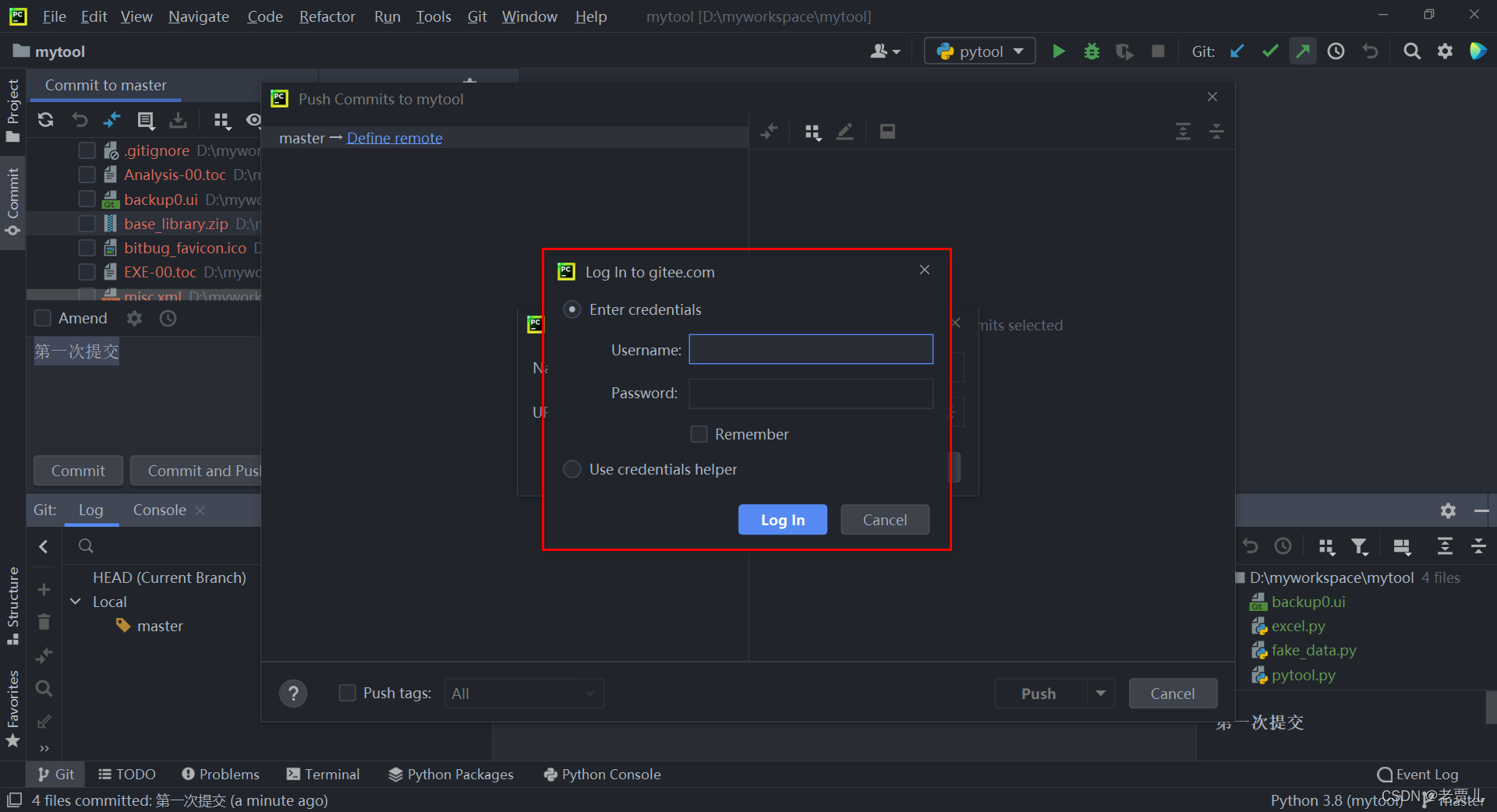The image size is (1497, 812).
Task: Enable Push tags checkbox
Action: [348, 693]
